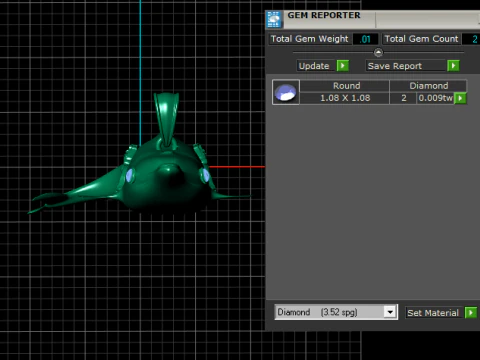
Task: Click the 0.009tw weight cell
Action: pos(436,98)
